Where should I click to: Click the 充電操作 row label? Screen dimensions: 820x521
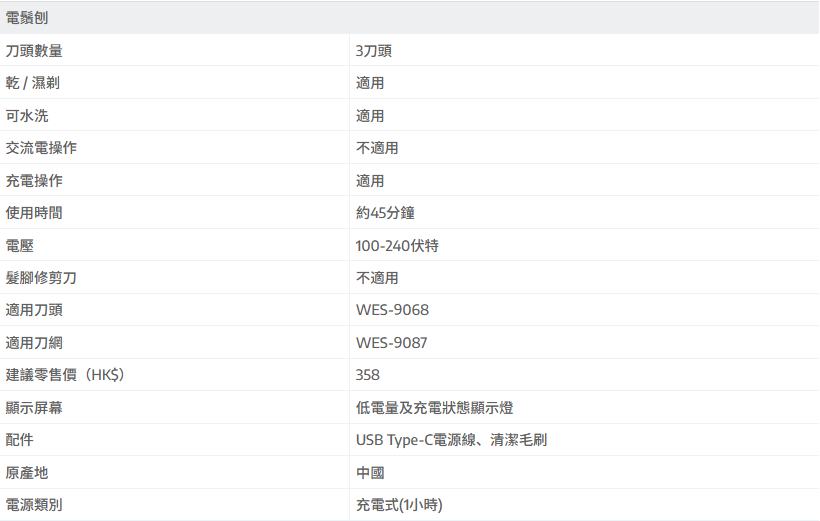click(x=34, y=181)
